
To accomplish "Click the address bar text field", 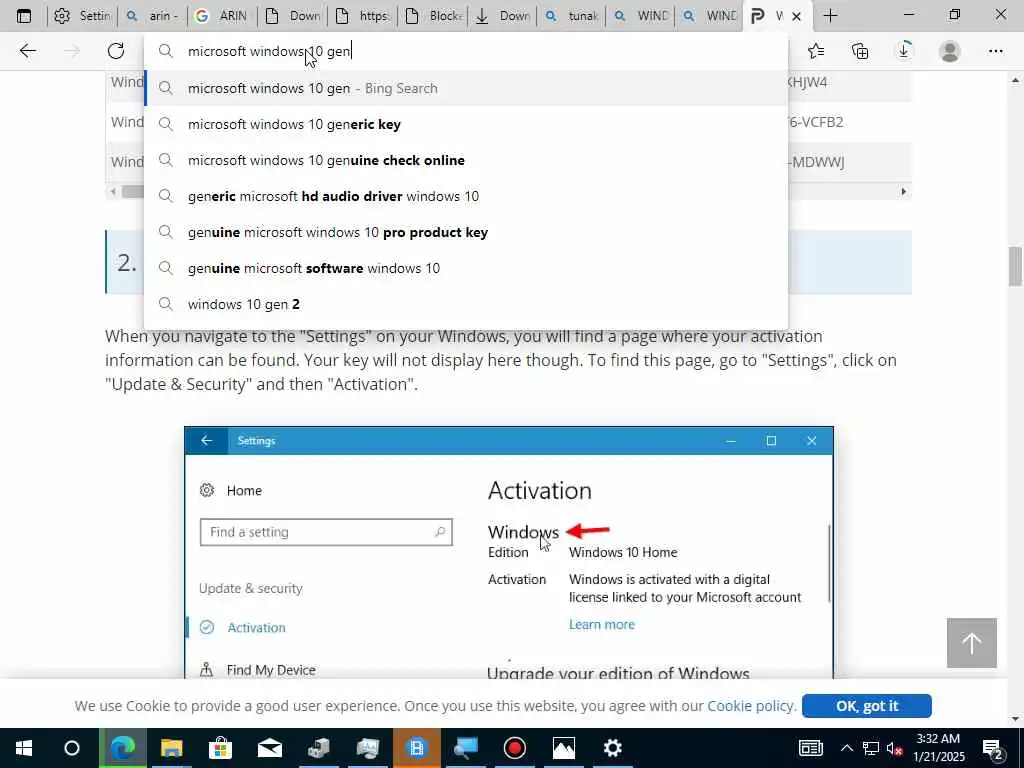I will (x=466, y=51).
